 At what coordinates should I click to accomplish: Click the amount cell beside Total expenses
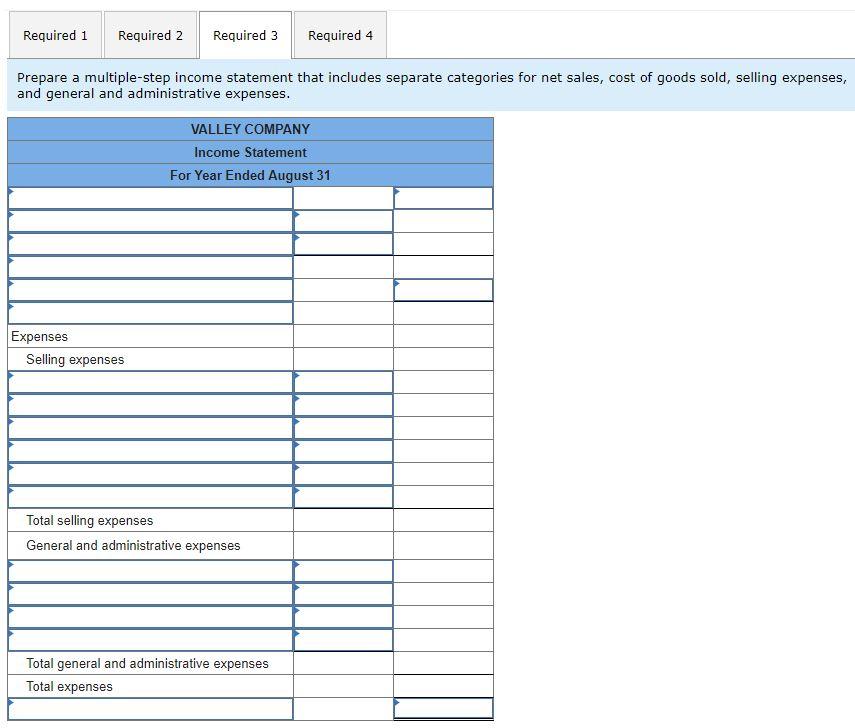coord(342,686)
